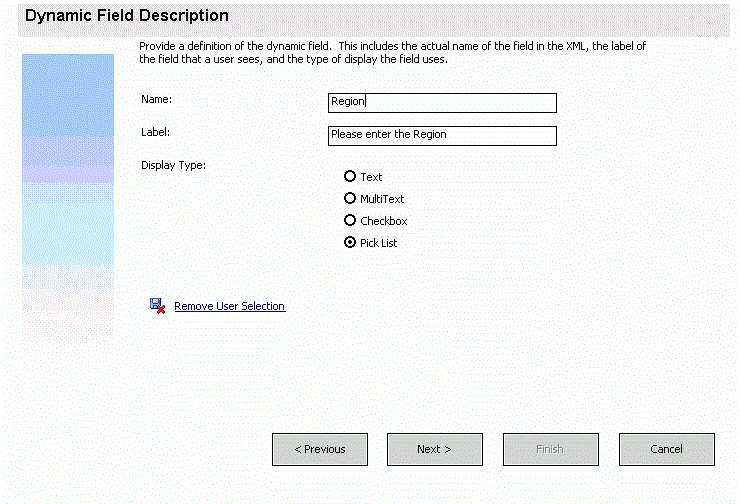Click the 'Display Type:' label
Viewport: 740px width, 504px height.
pyautogui.click(x=174, y=165)
